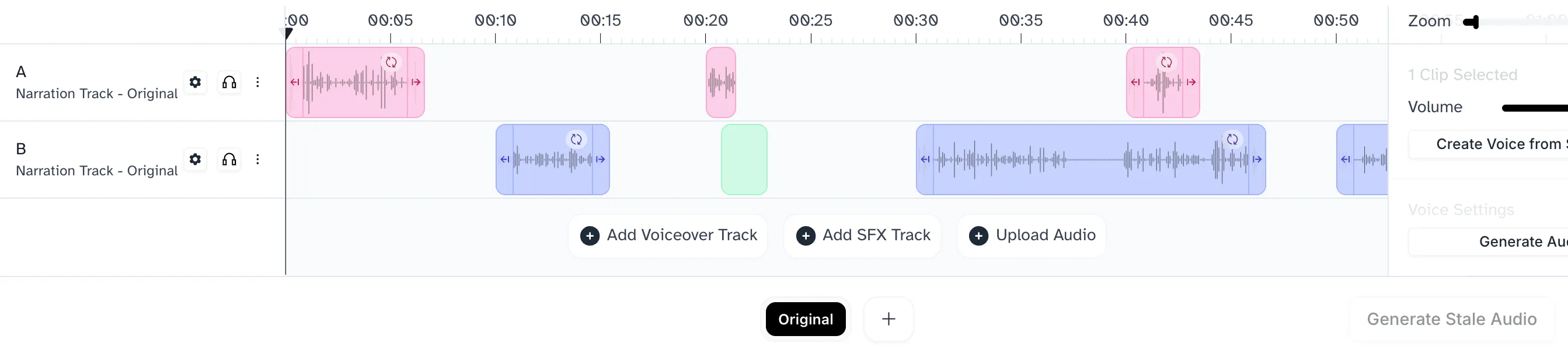Open the options menu for Track A
Viewport: 1568px width, 346px height.
click(258, 82)
